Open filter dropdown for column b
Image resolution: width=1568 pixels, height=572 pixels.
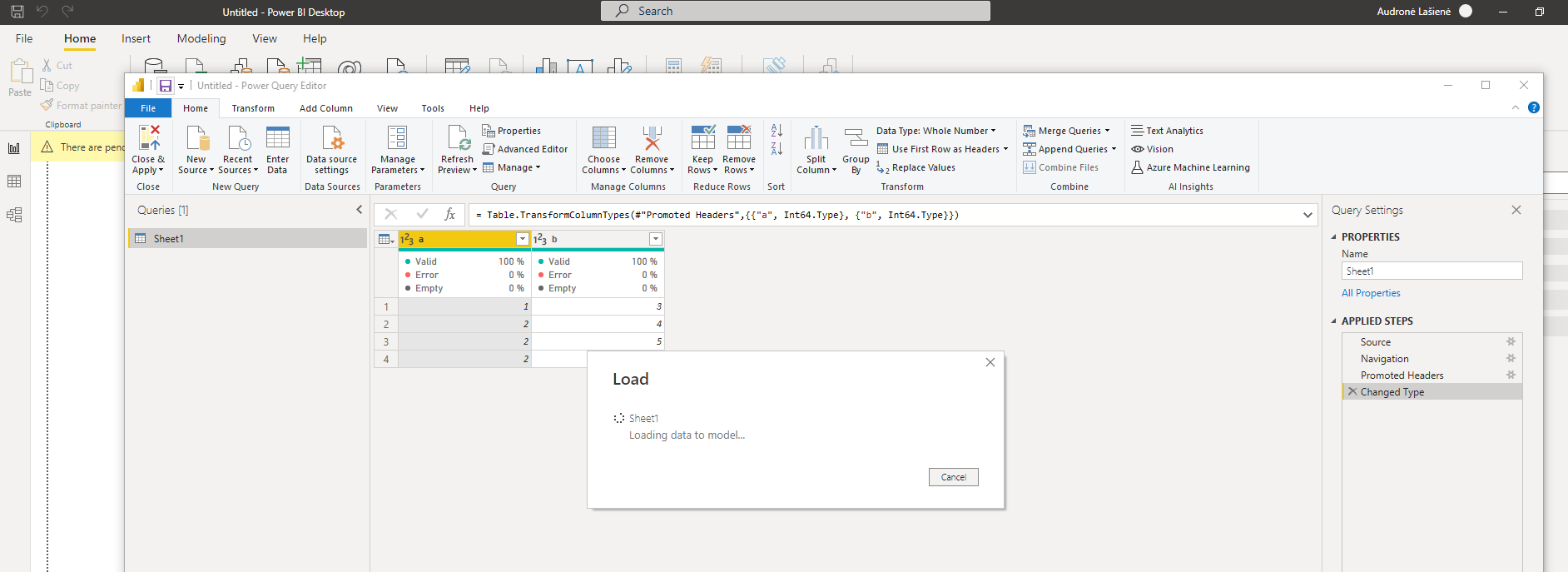click(x=656, y=239)
